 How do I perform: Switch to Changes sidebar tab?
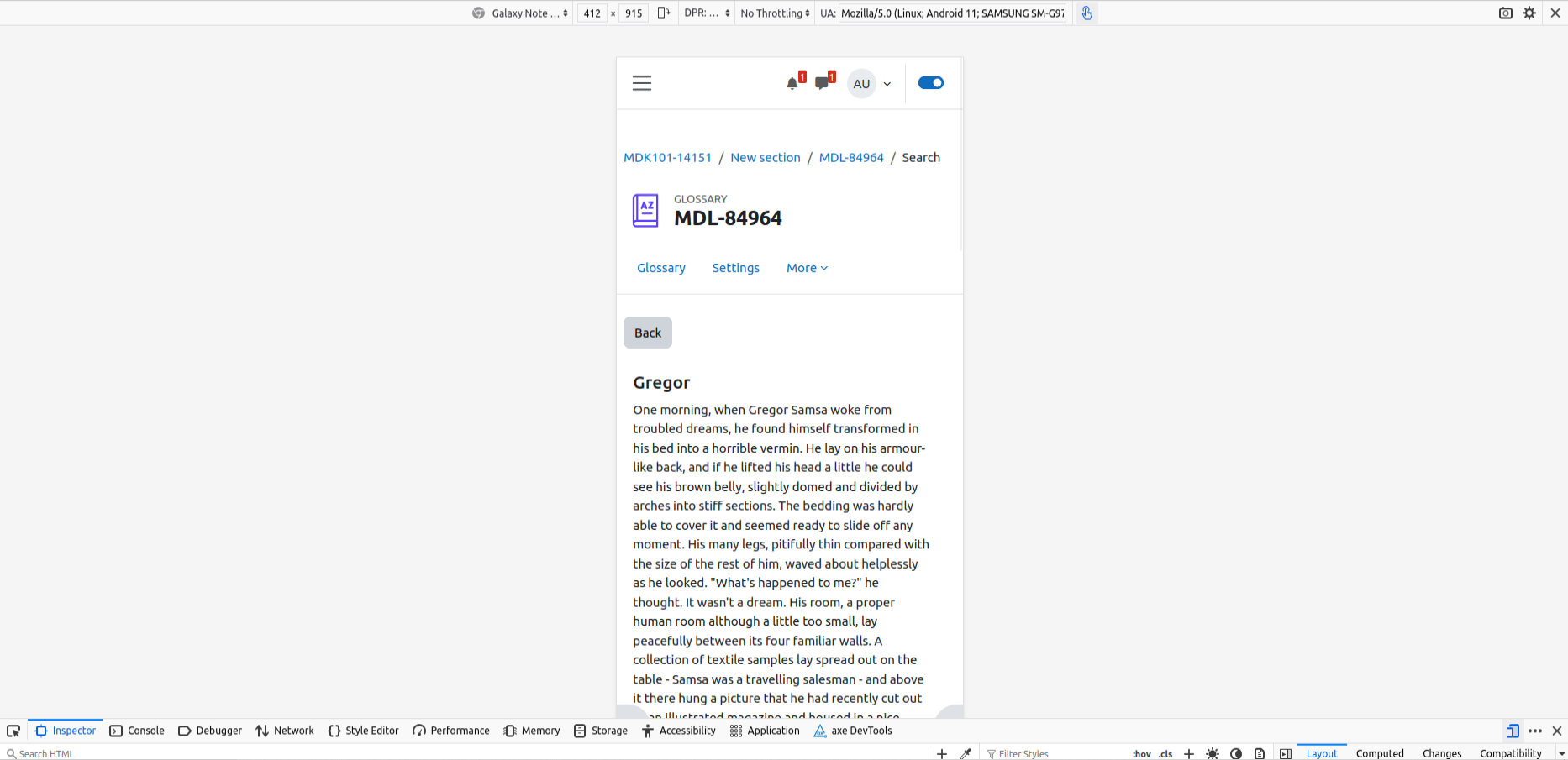1442,753
